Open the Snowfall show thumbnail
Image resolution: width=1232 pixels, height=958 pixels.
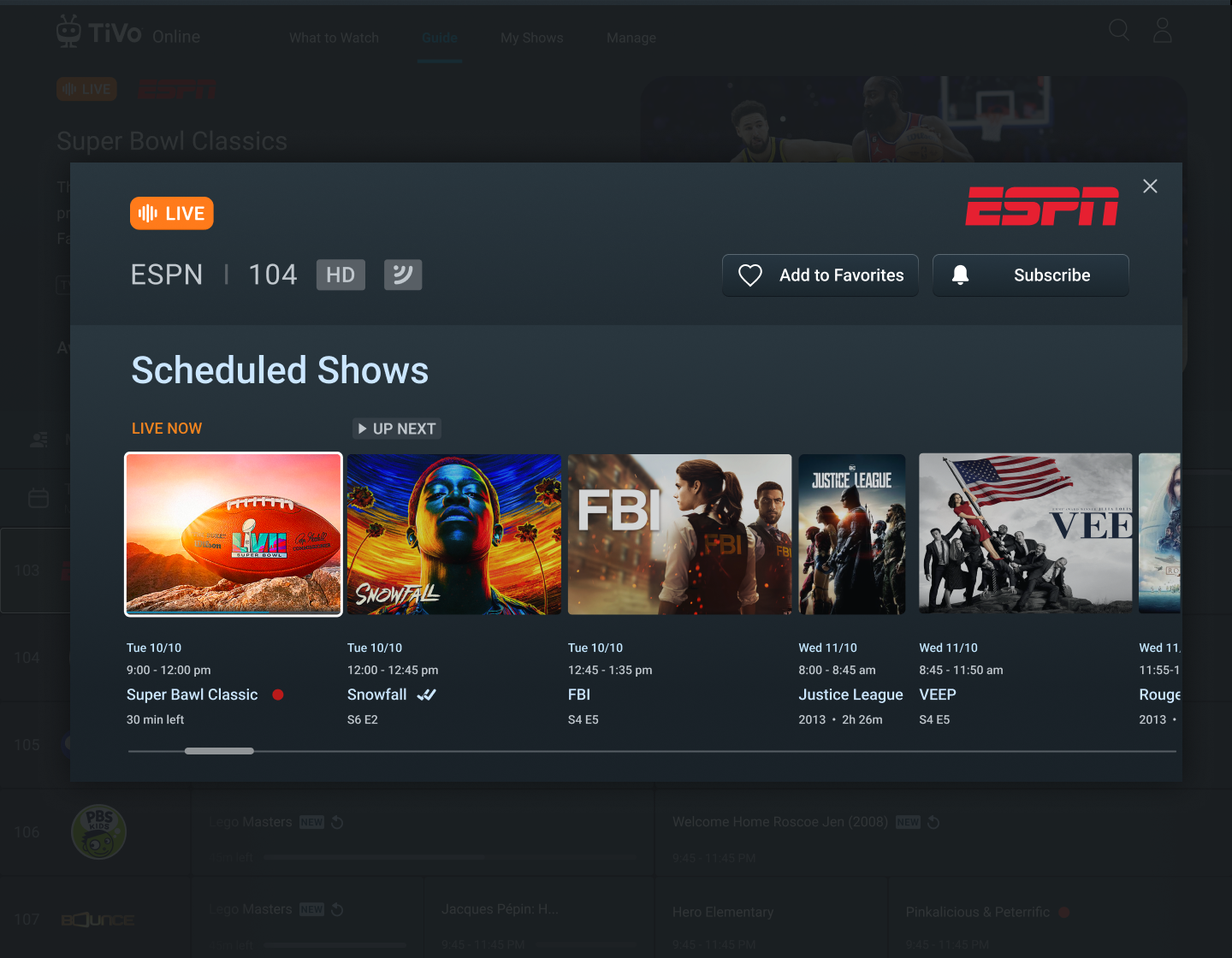[x=454, y=535]
